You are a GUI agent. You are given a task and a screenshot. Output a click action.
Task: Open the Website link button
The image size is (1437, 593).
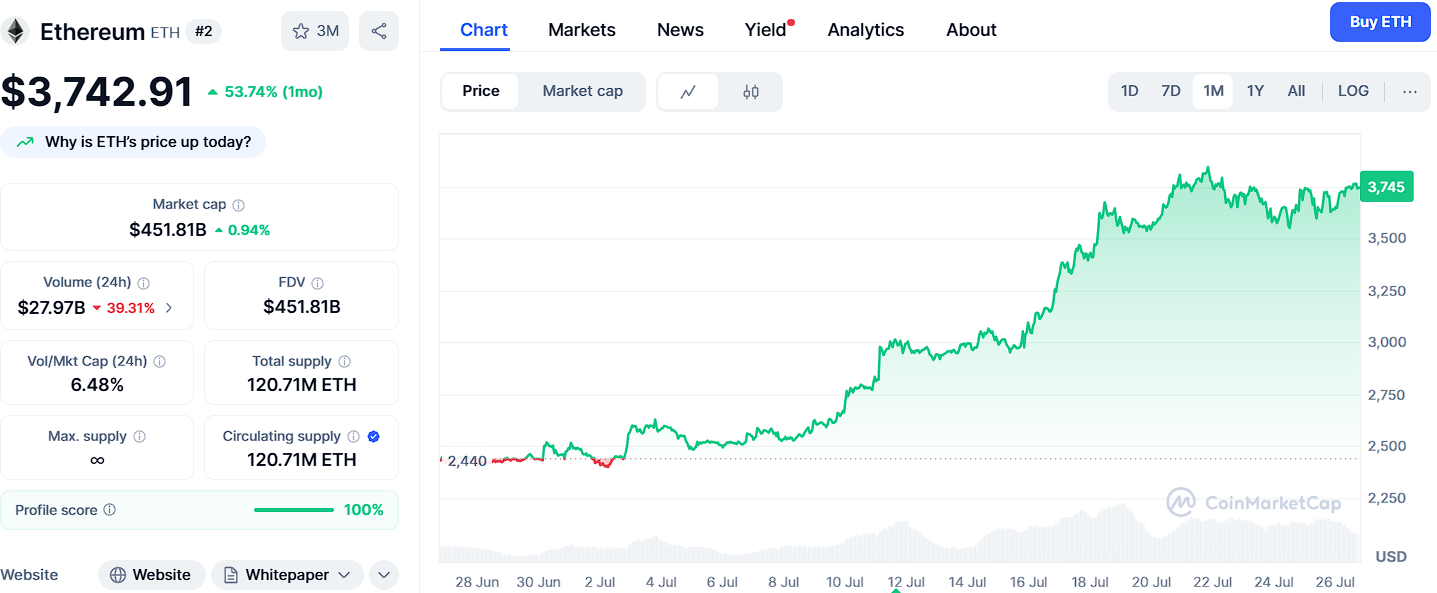tap(152, 575)
